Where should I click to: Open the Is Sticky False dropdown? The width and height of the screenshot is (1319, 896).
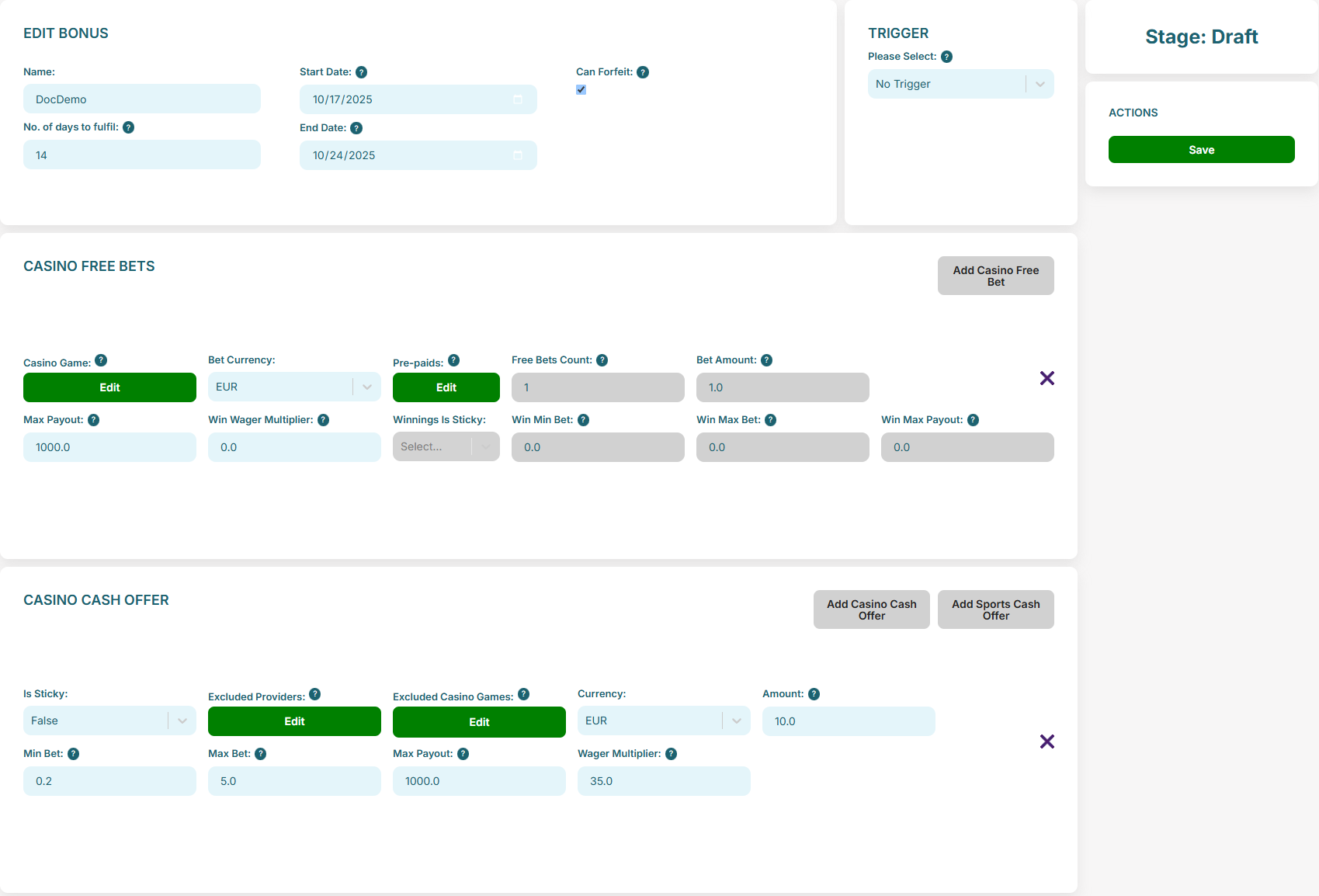(109, 721)
